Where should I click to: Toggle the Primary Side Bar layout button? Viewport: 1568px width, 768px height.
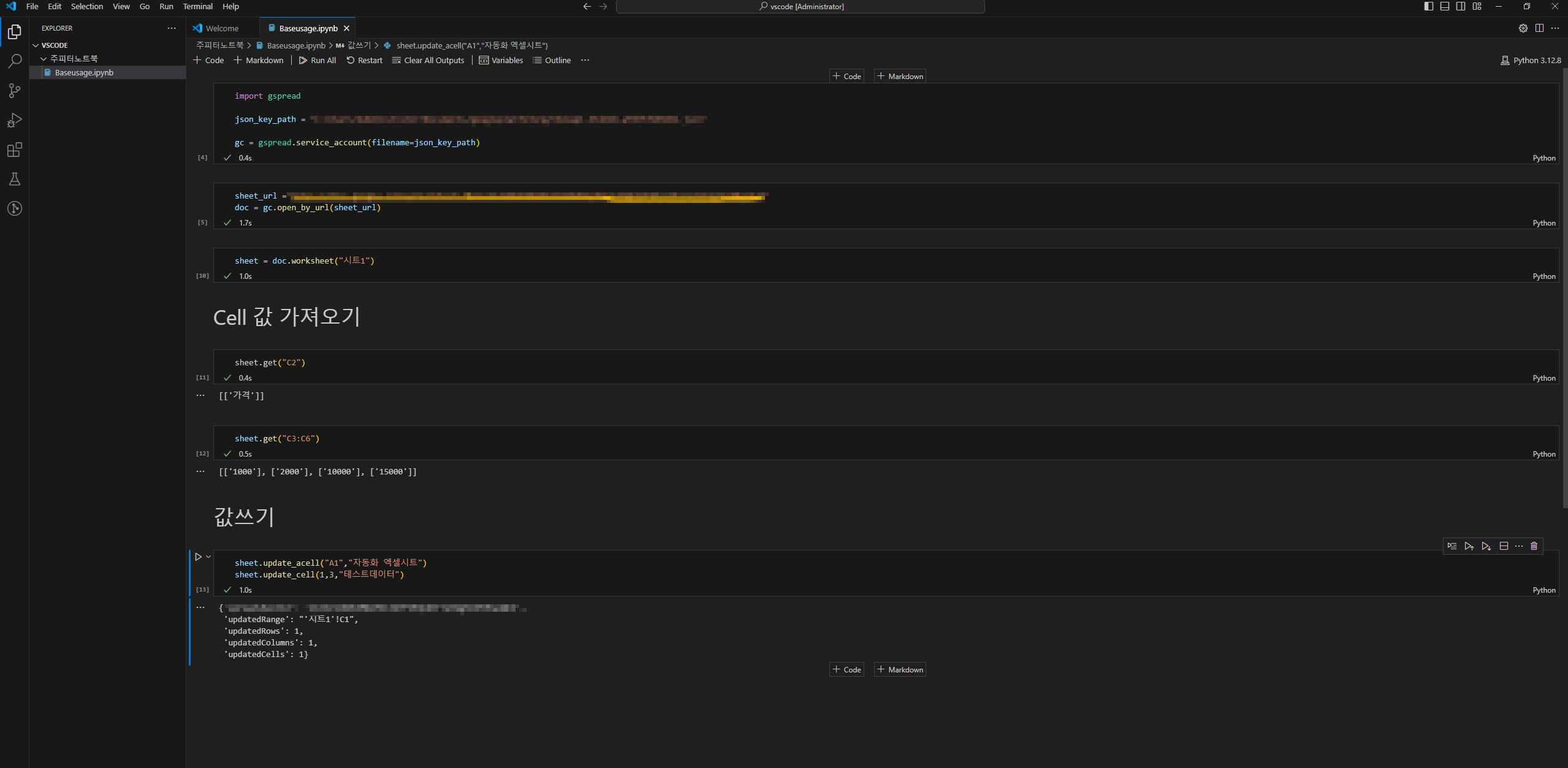pos(1429,6)
